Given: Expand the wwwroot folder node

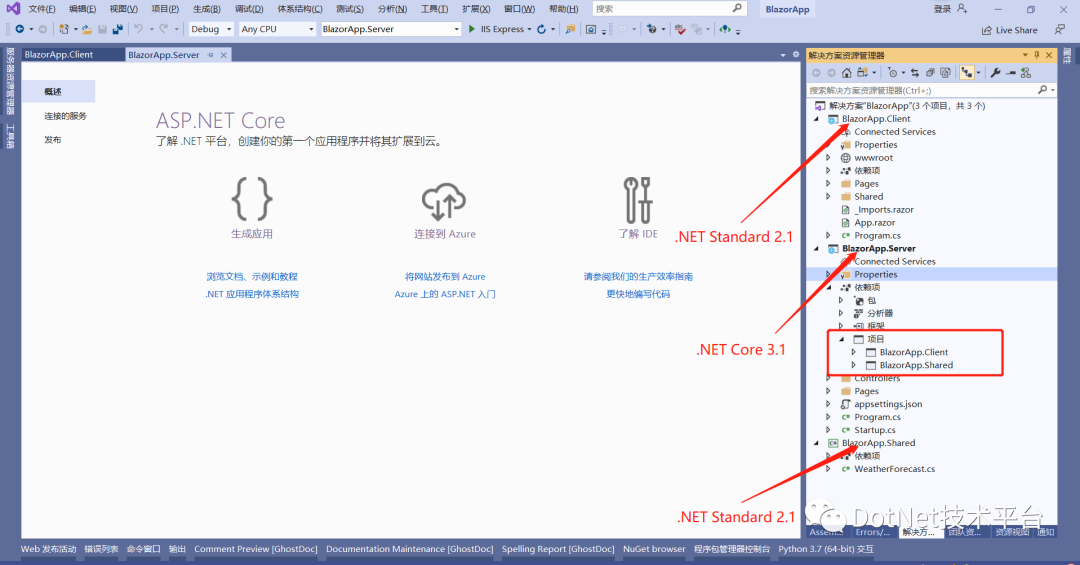Looking at the screenshot, I should click(829, 158).
